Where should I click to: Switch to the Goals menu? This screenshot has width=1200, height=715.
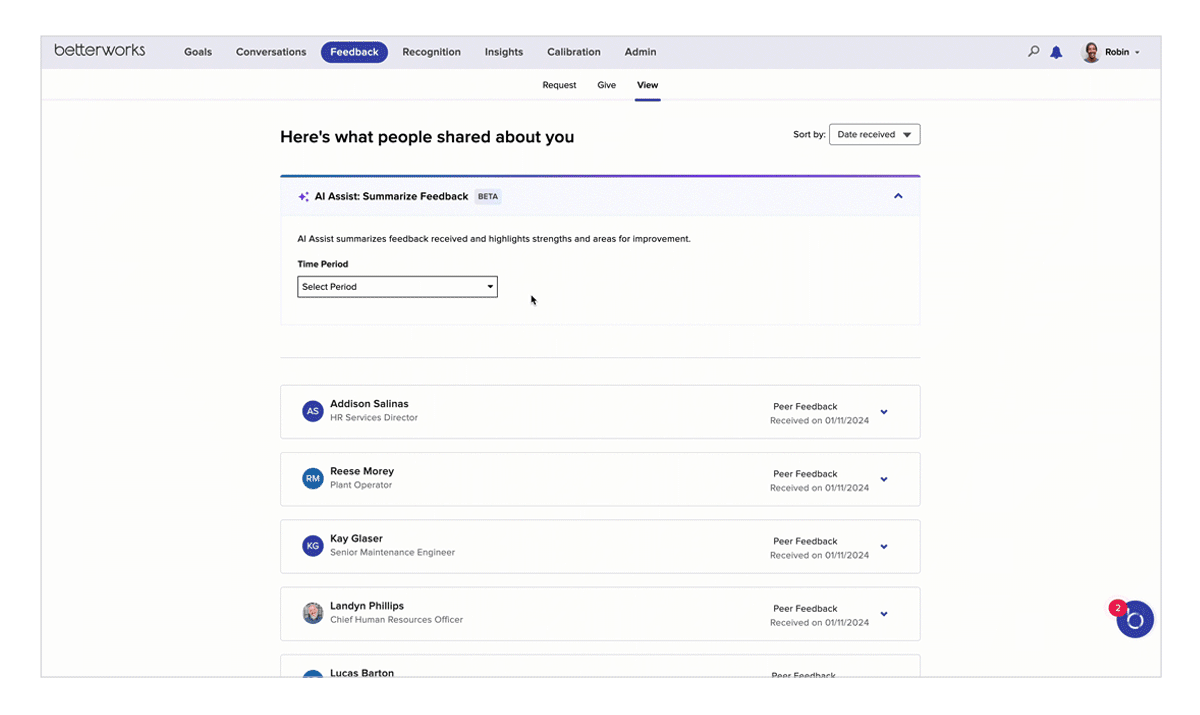click(x=198, y=52)
